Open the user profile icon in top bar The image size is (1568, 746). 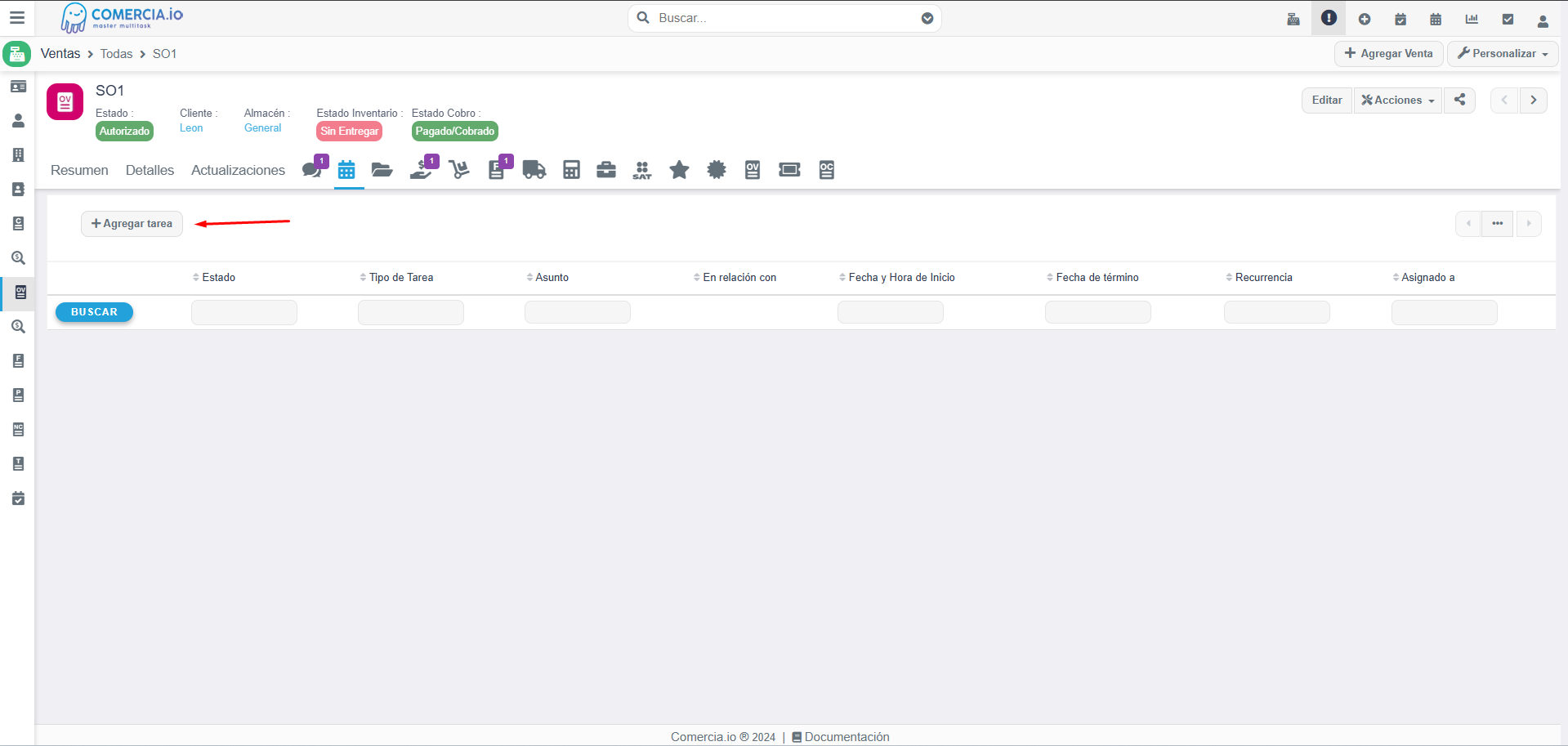[x=1543, y=20]
